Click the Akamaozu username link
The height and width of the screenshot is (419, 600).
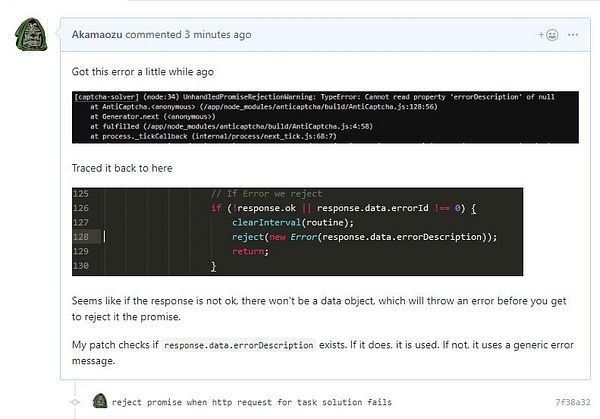[x=97, y=34]
